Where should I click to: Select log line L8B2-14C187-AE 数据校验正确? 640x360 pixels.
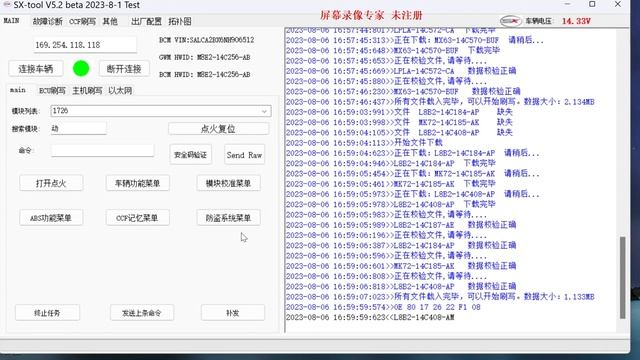[x=401, y=225]
